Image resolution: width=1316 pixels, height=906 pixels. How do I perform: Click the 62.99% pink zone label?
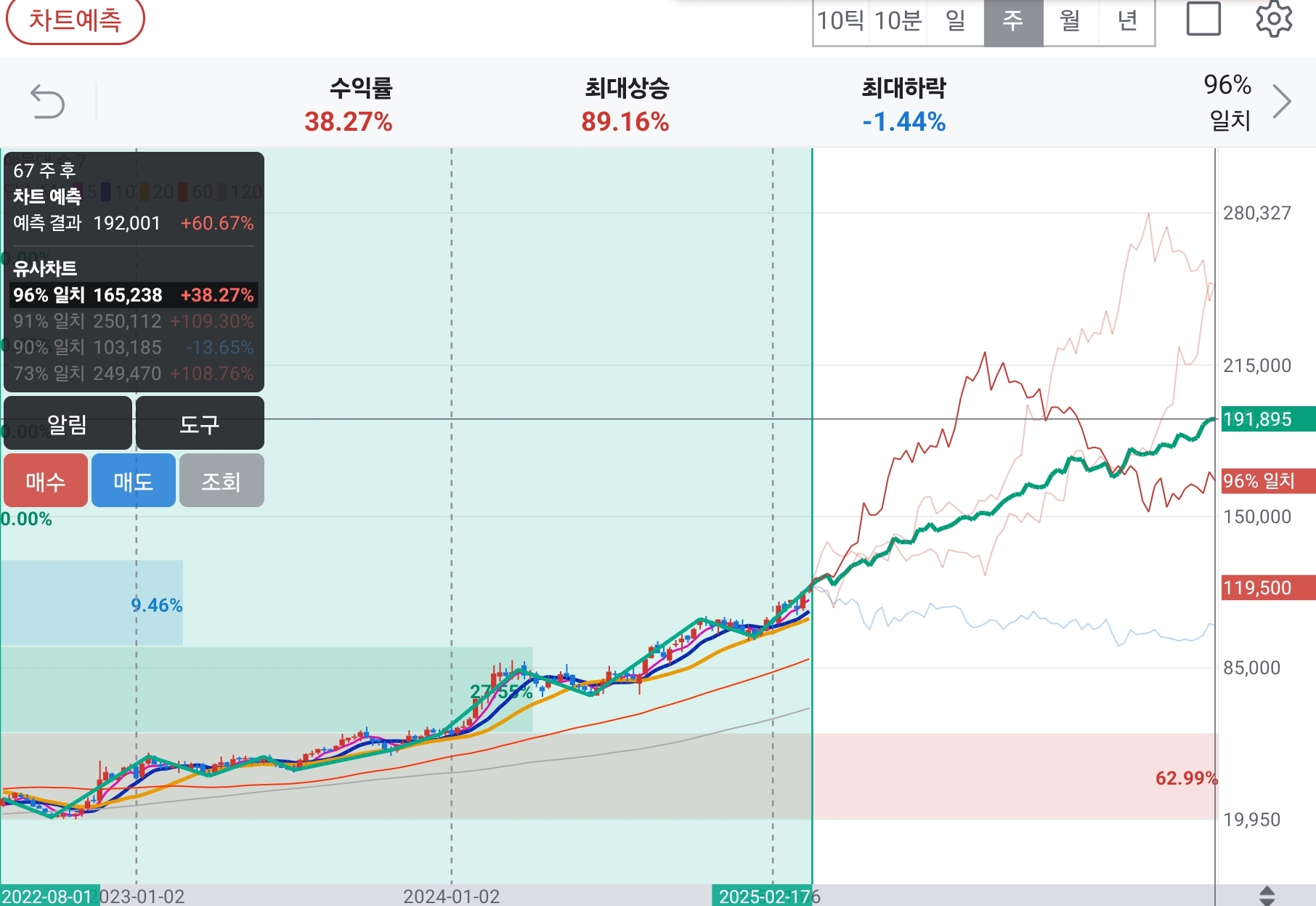pos(1187,778)
